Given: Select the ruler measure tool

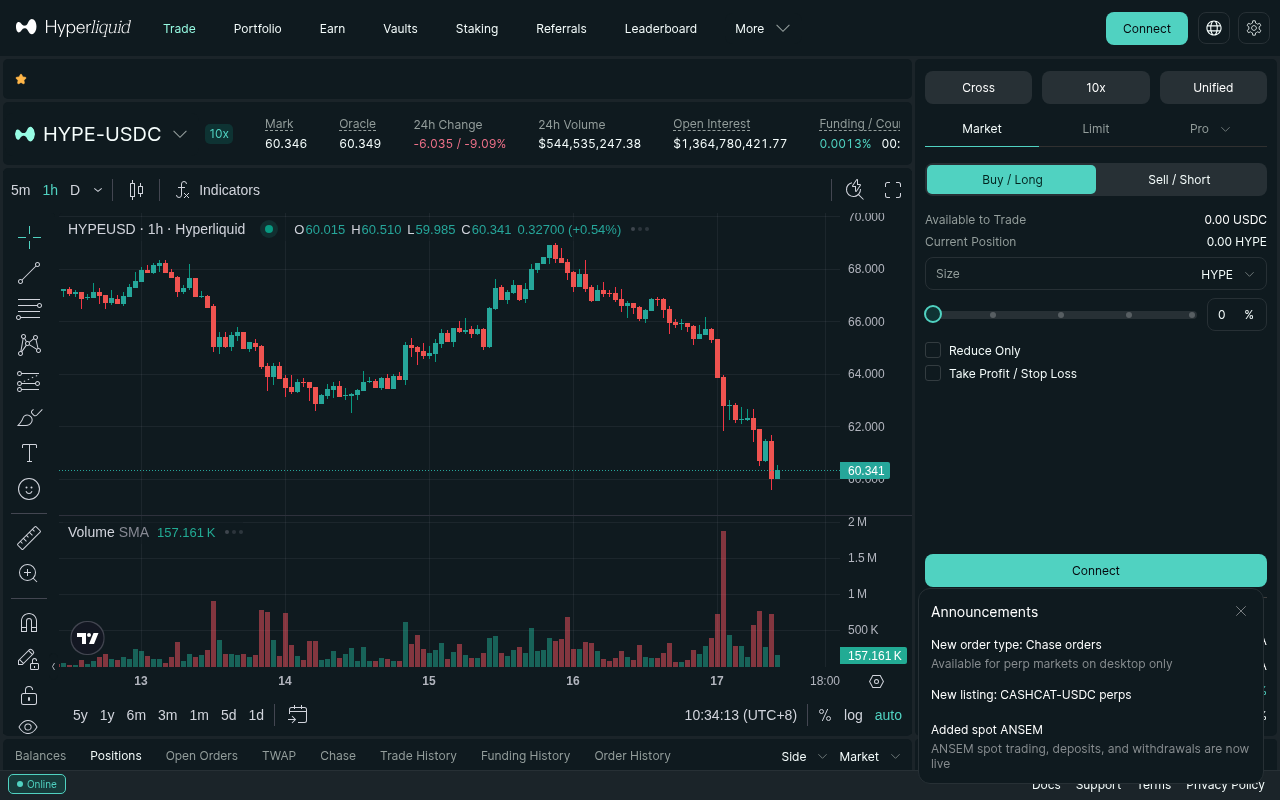Looking at the screenshot, I should [x=29, y=538].
